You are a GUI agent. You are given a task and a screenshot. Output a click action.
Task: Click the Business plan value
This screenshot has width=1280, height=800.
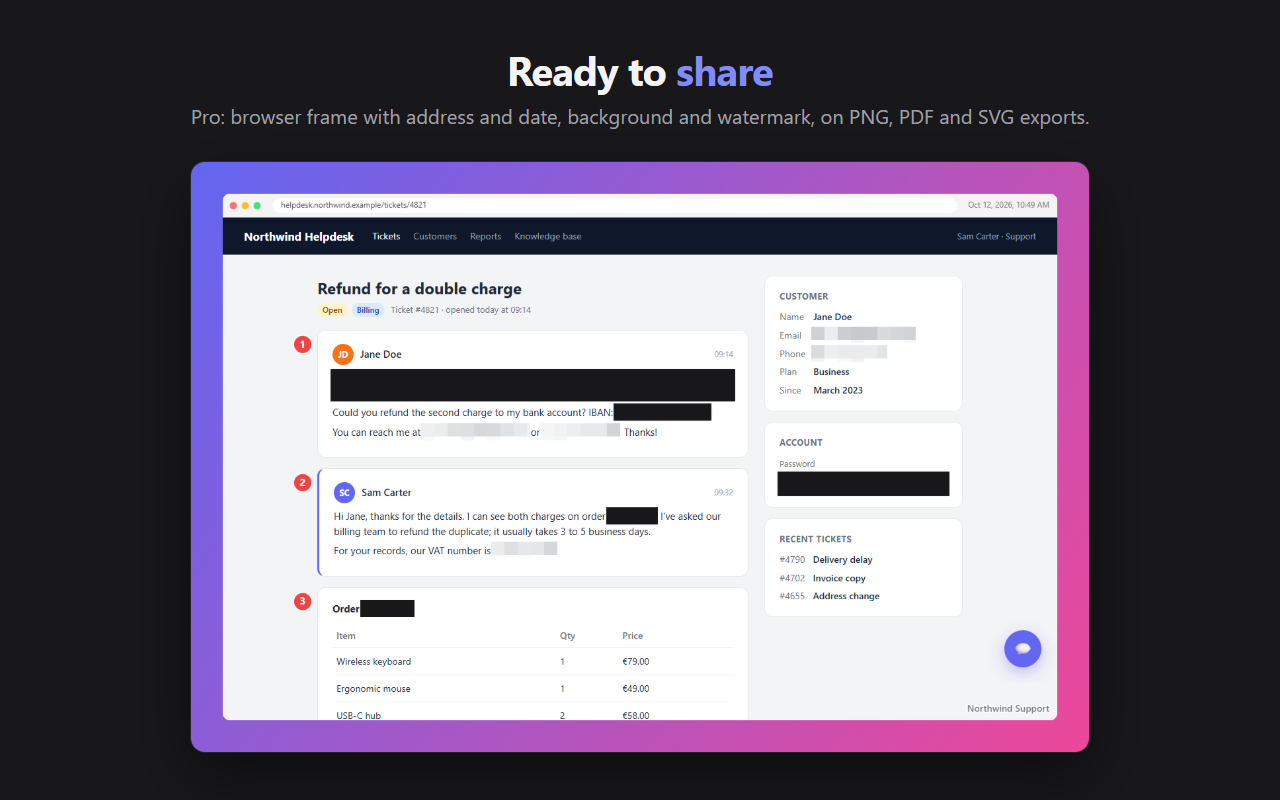[831, 372]
